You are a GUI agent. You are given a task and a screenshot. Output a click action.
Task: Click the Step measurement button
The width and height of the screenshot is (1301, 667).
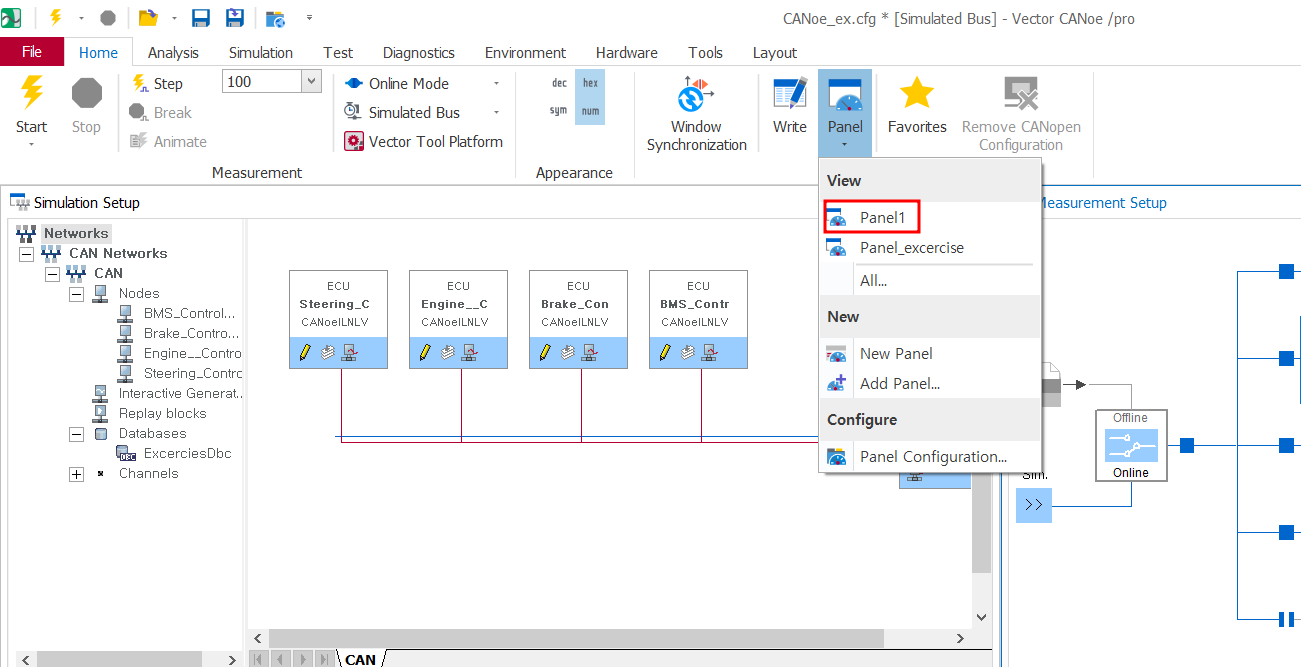[157, 84]
